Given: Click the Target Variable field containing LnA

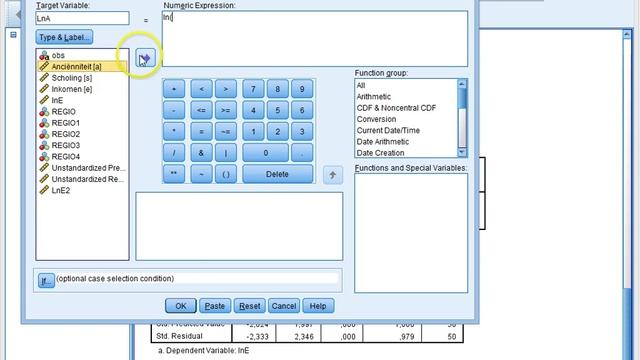Looking at the screenshot, I should point(82,18).
